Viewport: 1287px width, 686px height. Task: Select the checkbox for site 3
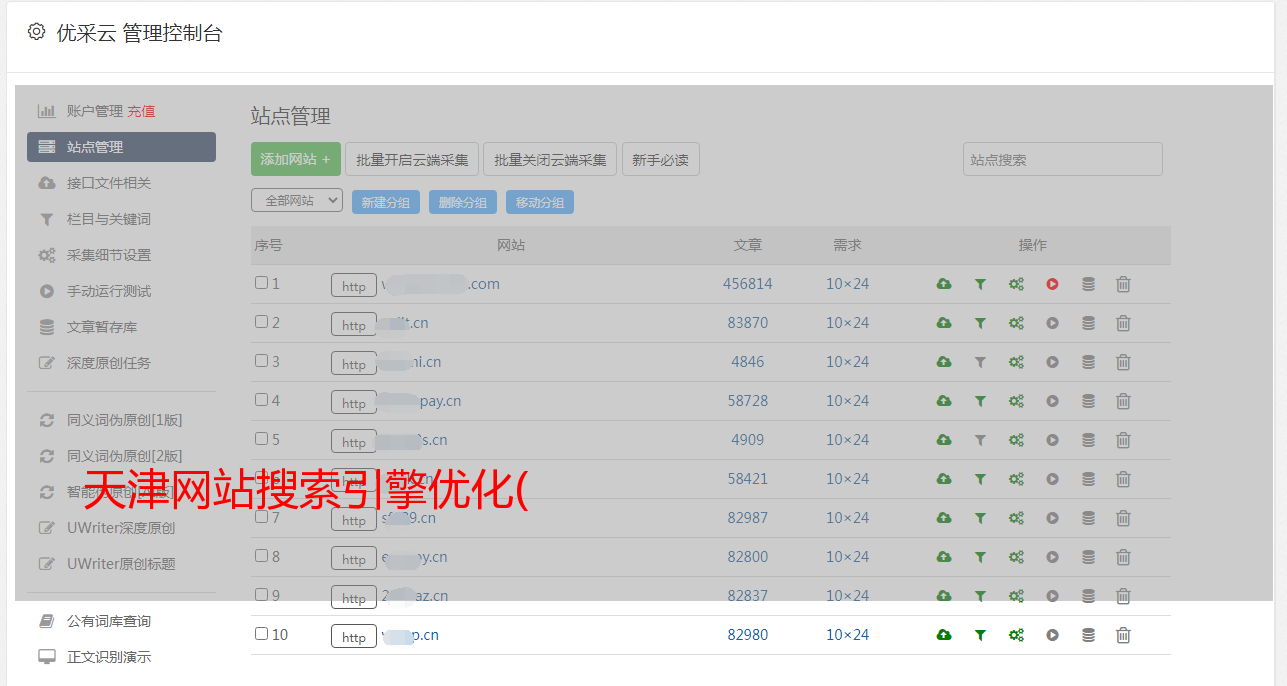[x=261, y=361]
